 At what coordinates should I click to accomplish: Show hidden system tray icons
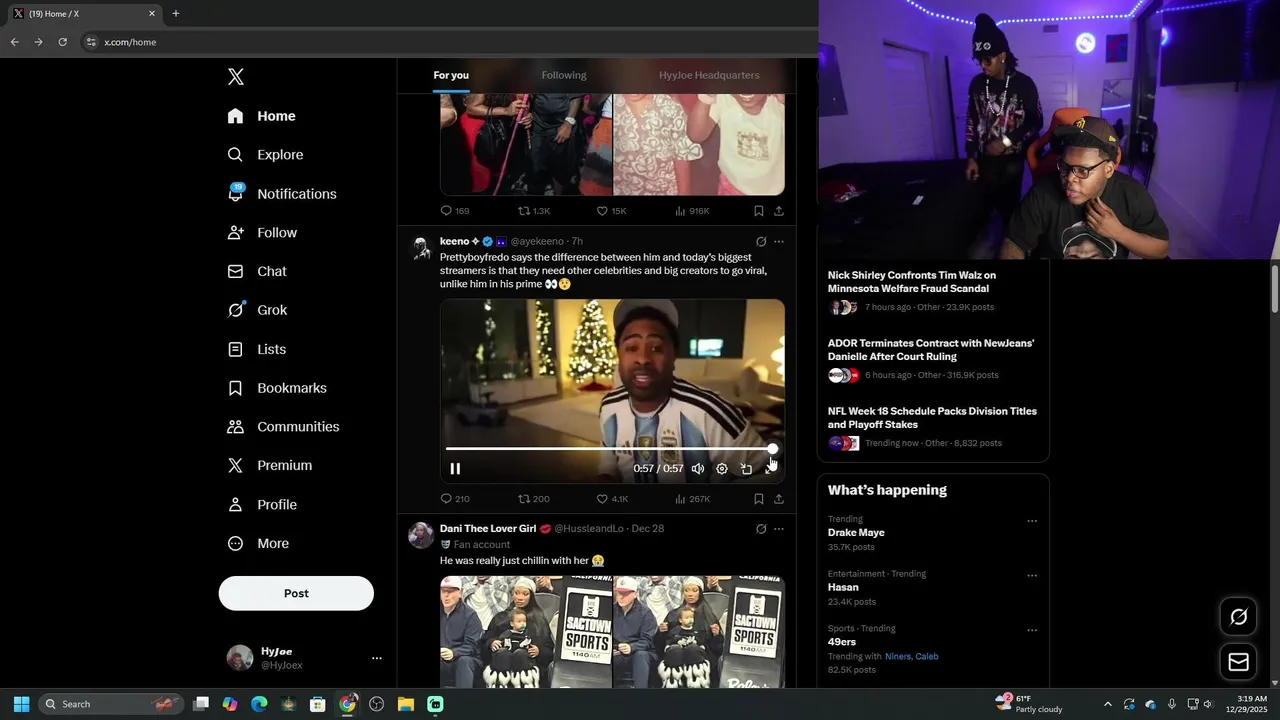1107,704
